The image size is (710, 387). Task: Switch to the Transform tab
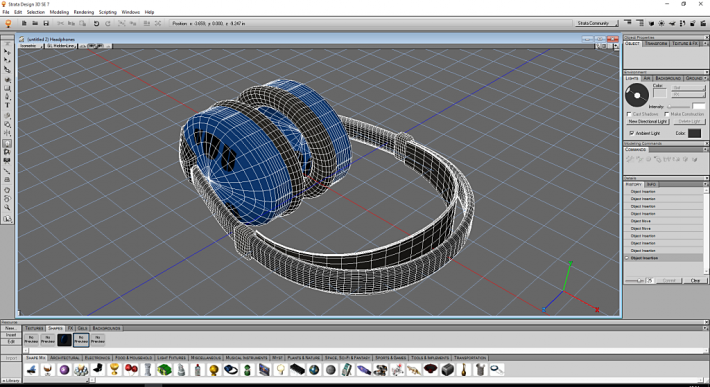point(656,43)
